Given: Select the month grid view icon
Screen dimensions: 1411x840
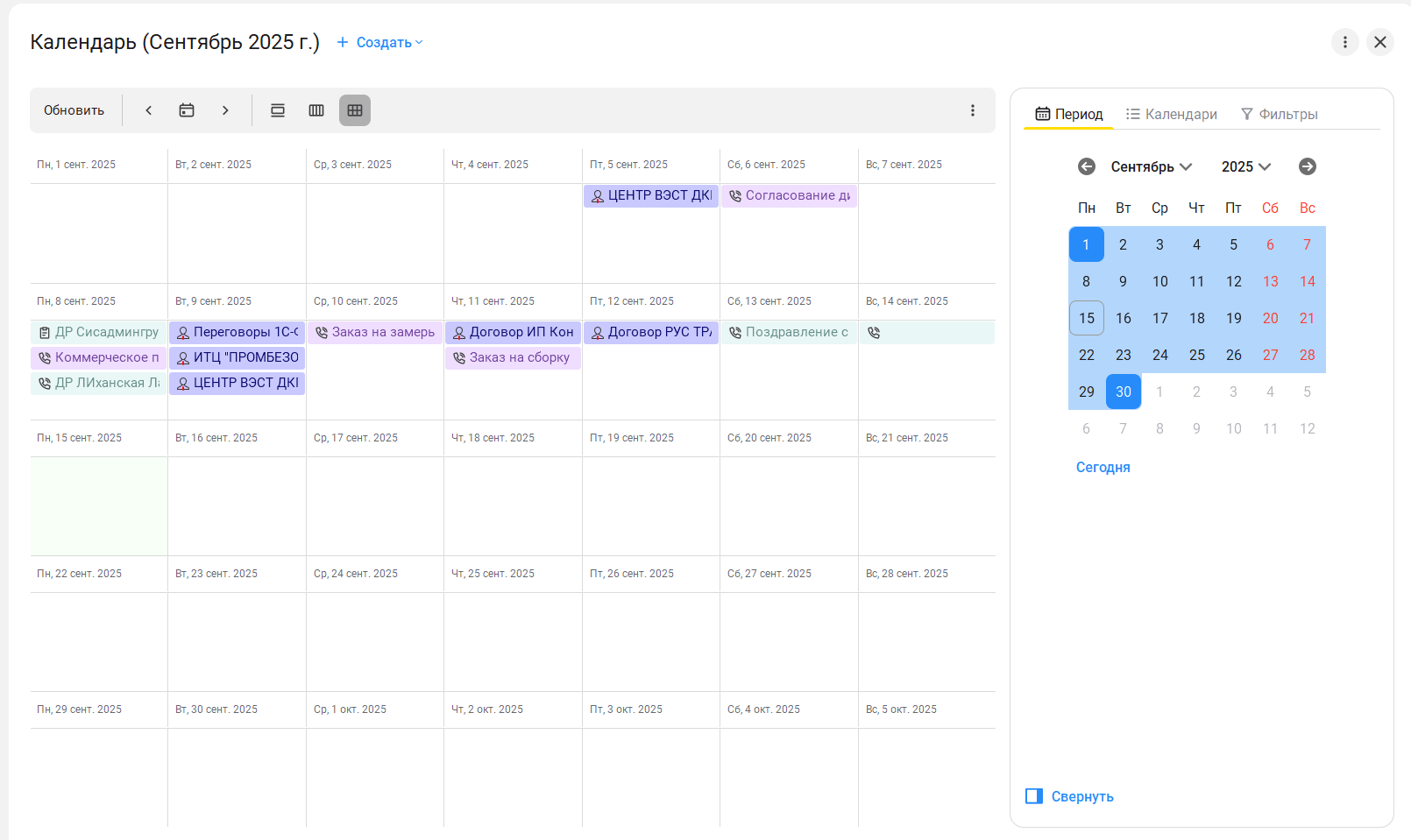Looking at the screenshot, I should tap(355, 110).
